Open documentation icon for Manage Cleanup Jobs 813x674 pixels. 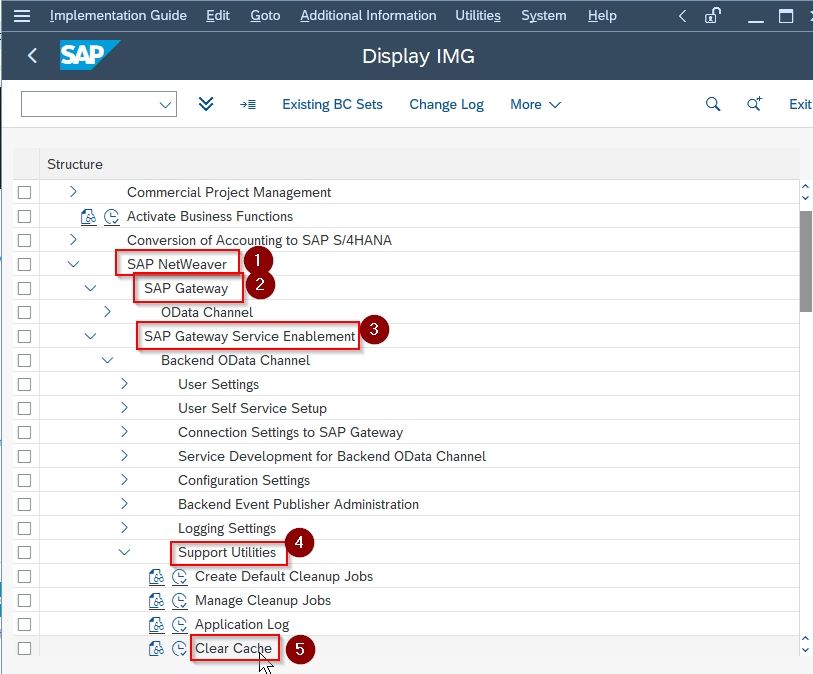pyautogui.click(x=156, y=600)
